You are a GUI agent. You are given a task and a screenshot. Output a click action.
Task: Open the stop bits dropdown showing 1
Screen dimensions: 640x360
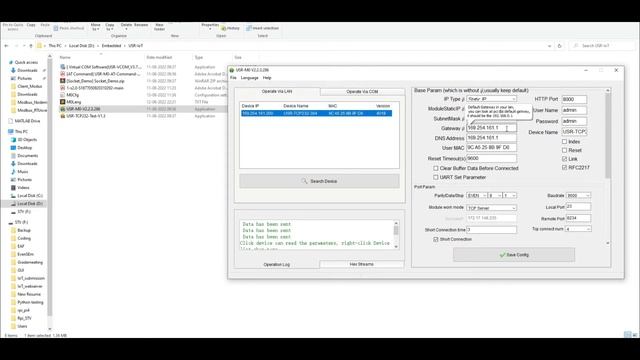coord(509,196)
